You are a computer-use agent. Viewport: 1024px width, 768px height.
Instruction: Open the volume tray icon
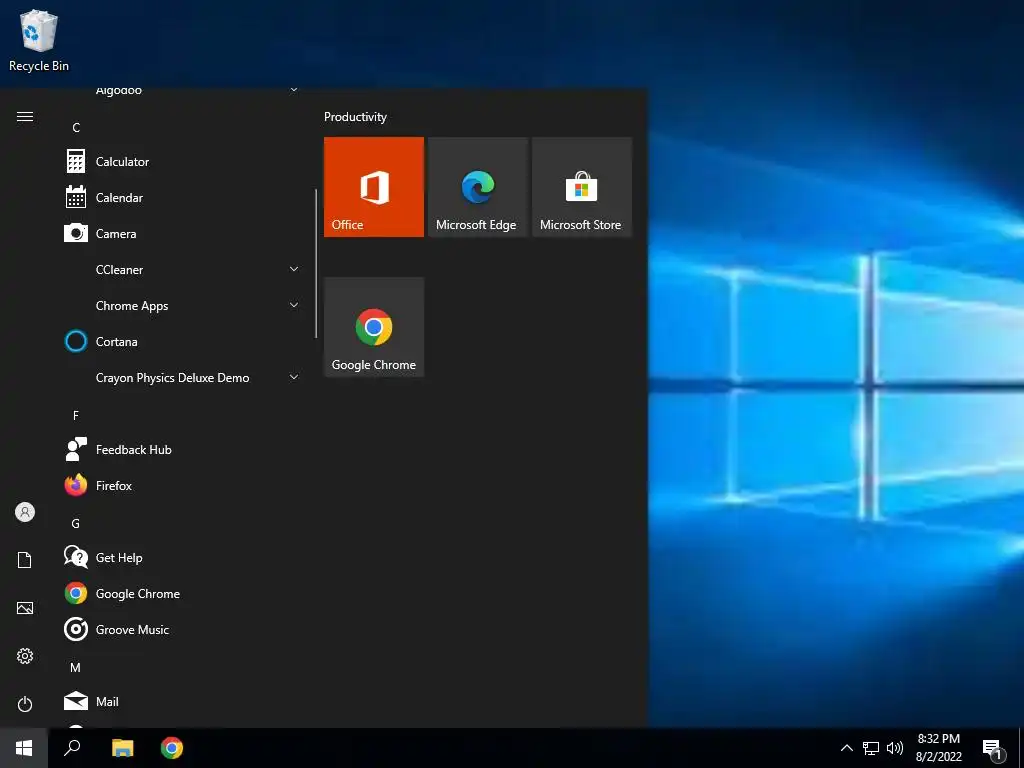pyautogui.click(x=895, y=748)
